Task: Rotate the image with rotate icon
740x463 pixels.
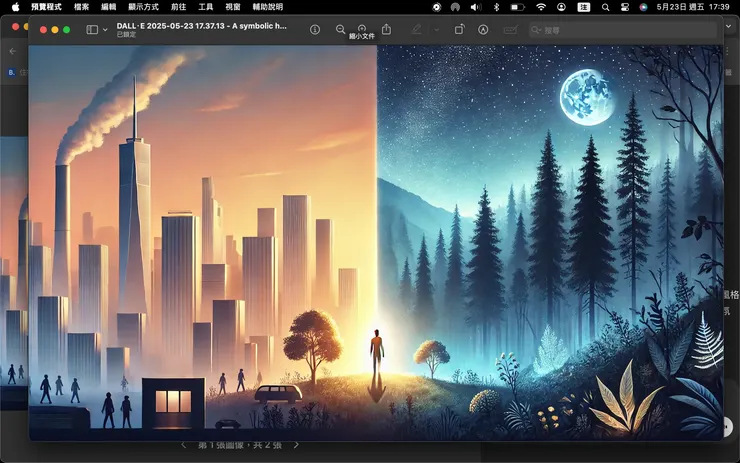Action: pos(459,30)
